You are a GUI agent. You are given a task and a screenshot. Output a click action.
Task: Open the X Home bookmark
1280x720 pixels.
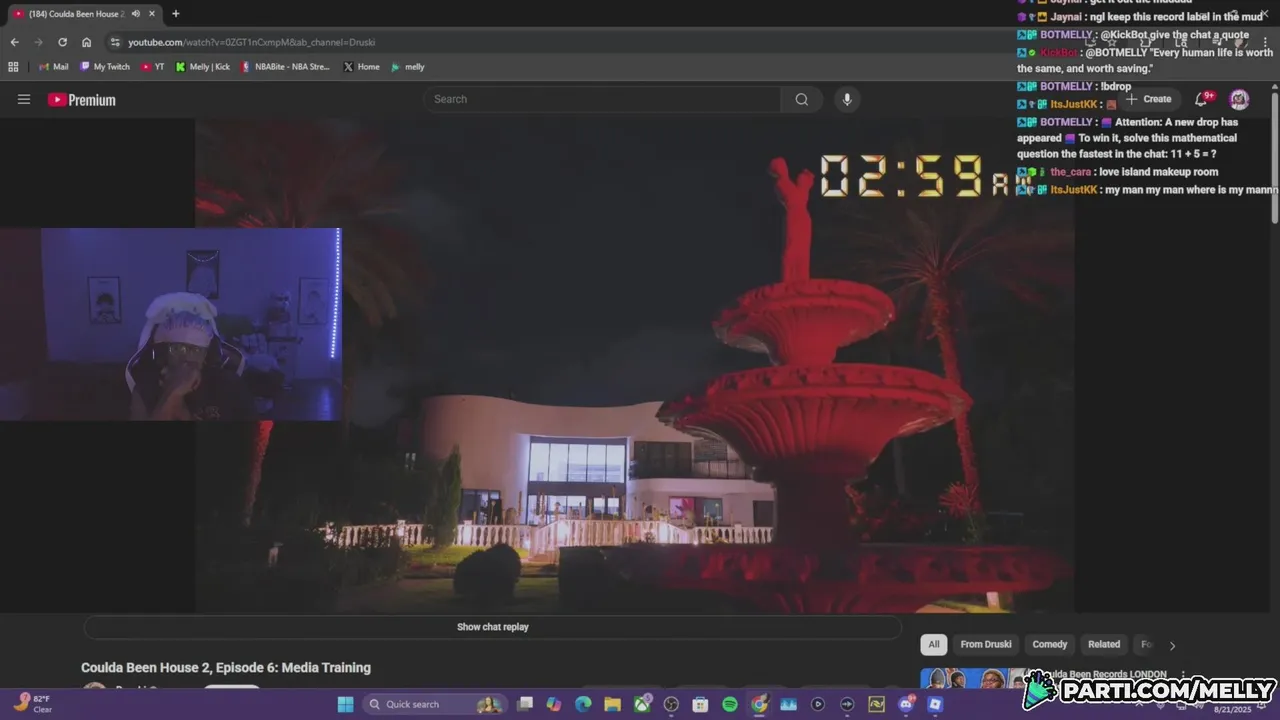(x=361, y=67)
